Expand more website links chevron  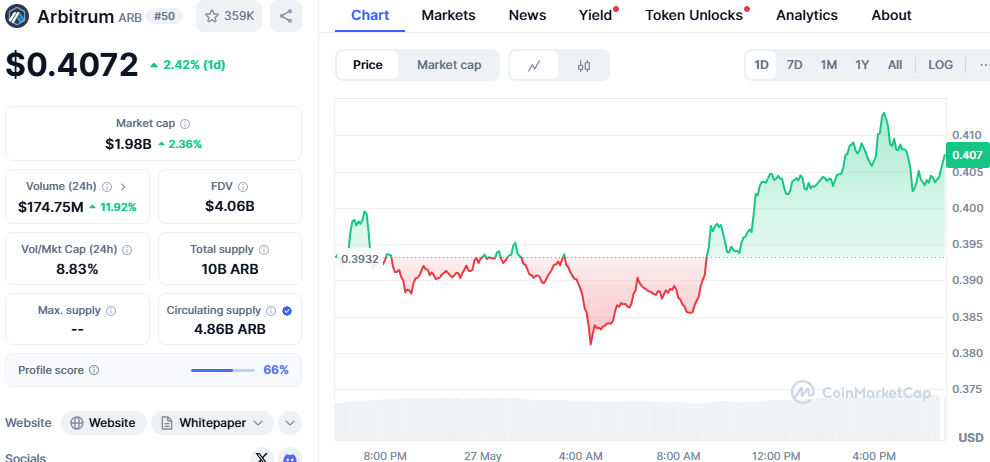click(290, 423)
